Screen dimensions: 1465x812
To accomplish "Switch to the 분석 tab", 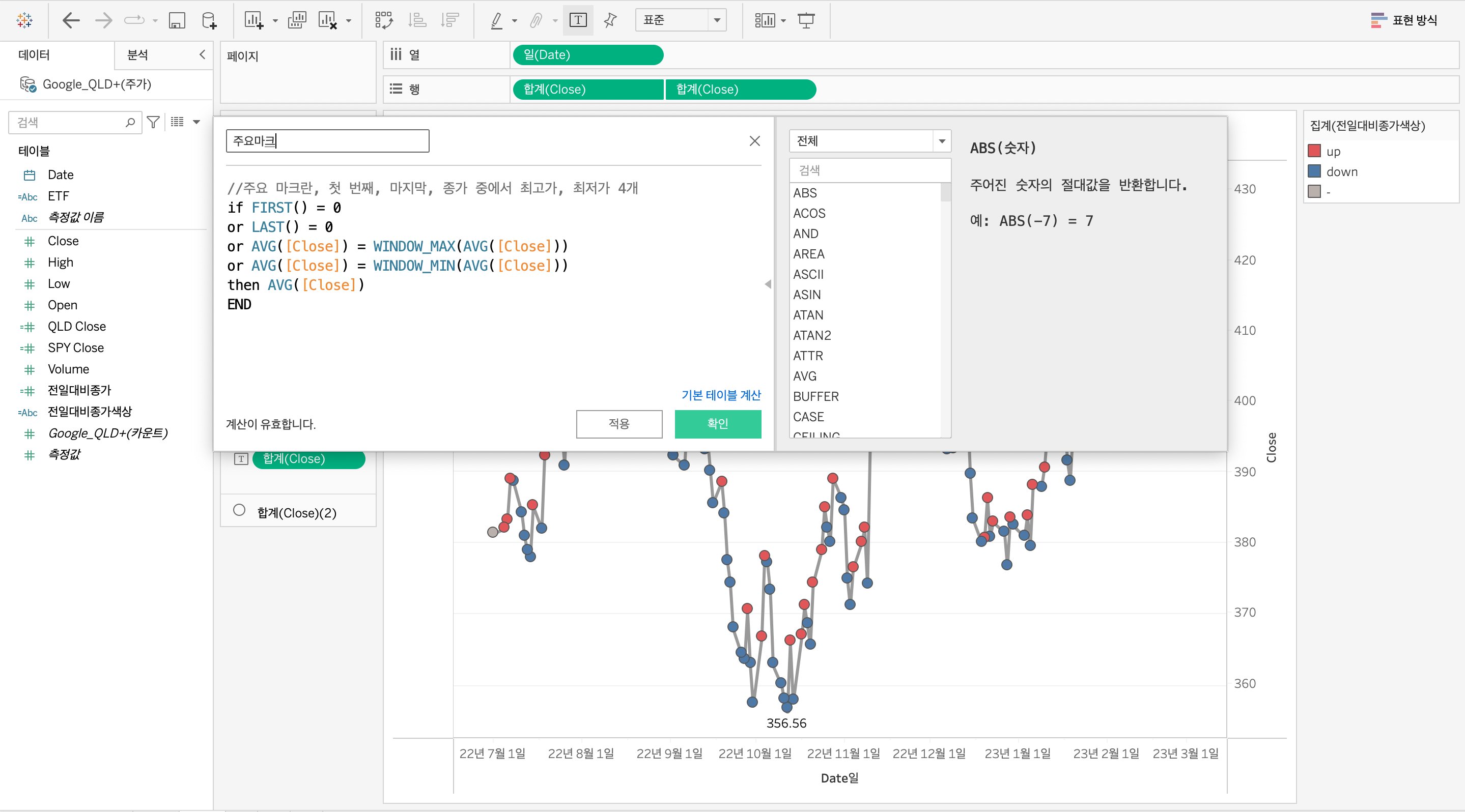I will [137, 55].
